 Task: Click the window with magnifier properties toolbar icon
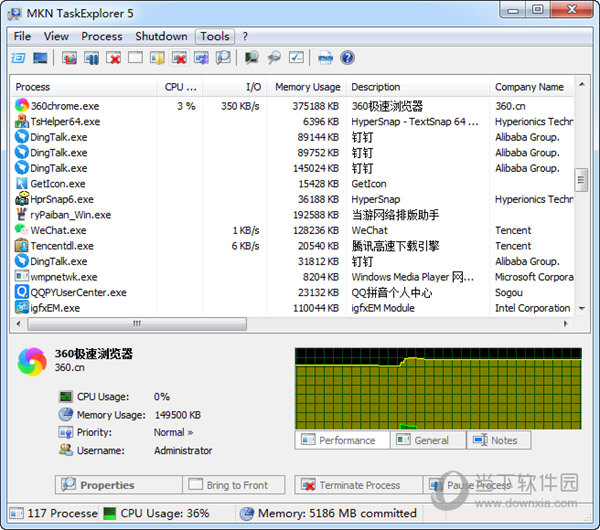point(223,58)
